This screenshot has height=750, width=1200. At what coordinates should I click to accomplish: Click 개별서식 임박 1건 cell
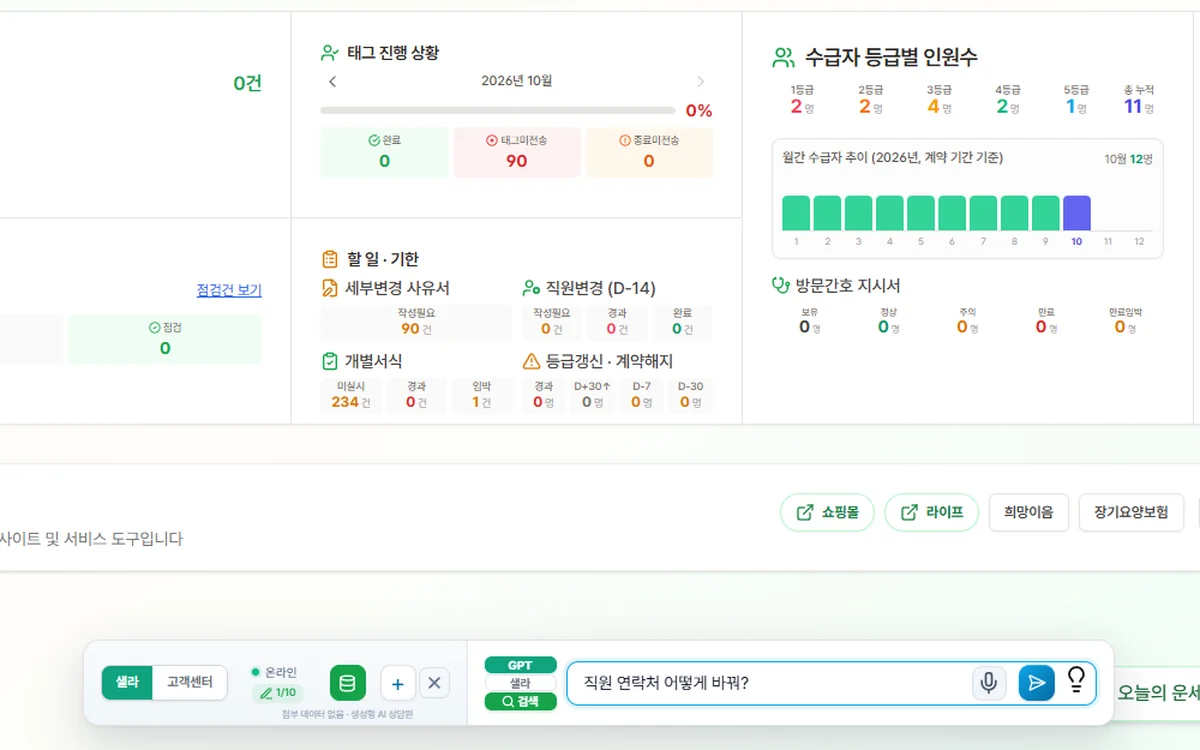coord(481,395)
